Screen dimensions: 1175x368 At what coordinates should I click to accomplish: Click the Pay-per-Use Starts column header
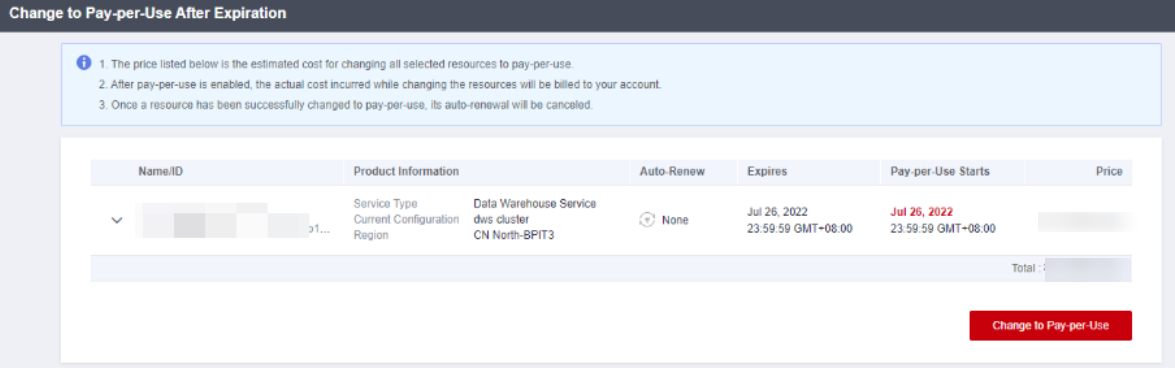pos(940,172)
